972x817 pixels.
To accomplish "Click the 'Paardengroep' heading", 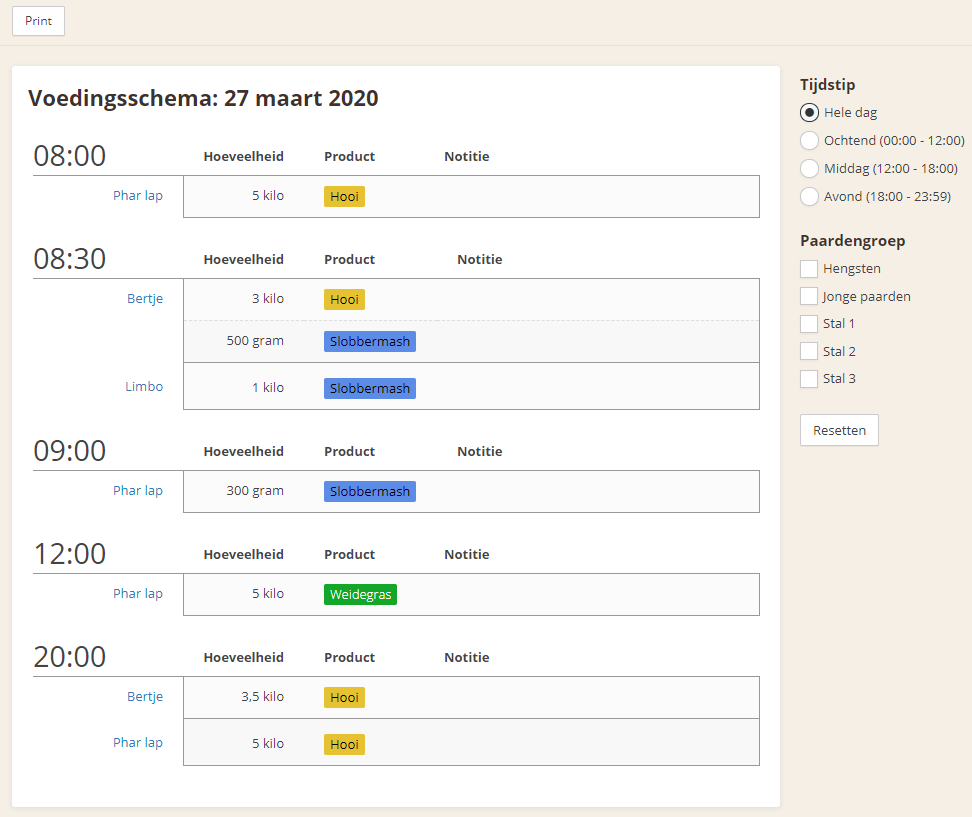I will [x=852, y=241].
